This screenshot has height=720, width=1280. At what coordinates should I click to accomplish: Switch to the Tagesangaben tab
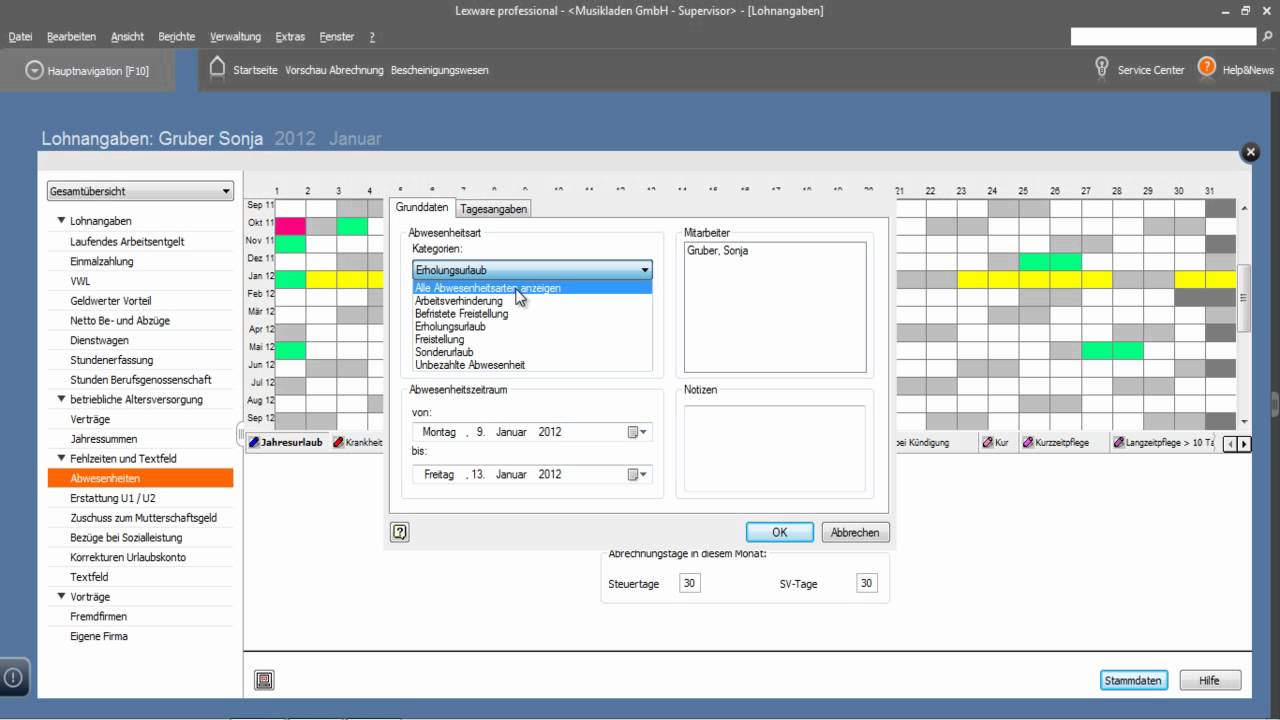[493, 209]
